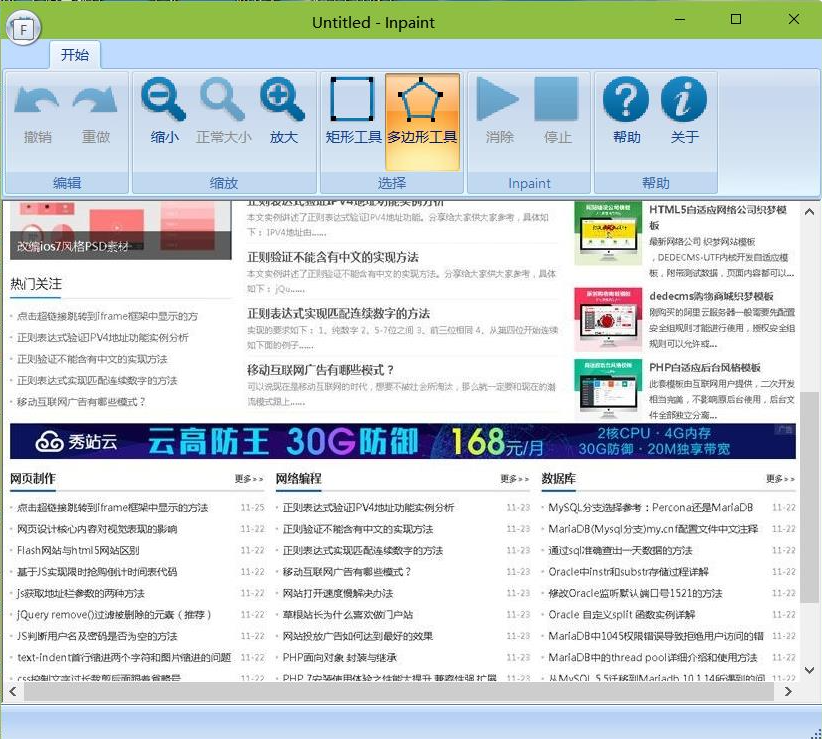Select the 撤销 (Undo) tool
This screenshot has width=822, height=739.
(x=37, y=110)
